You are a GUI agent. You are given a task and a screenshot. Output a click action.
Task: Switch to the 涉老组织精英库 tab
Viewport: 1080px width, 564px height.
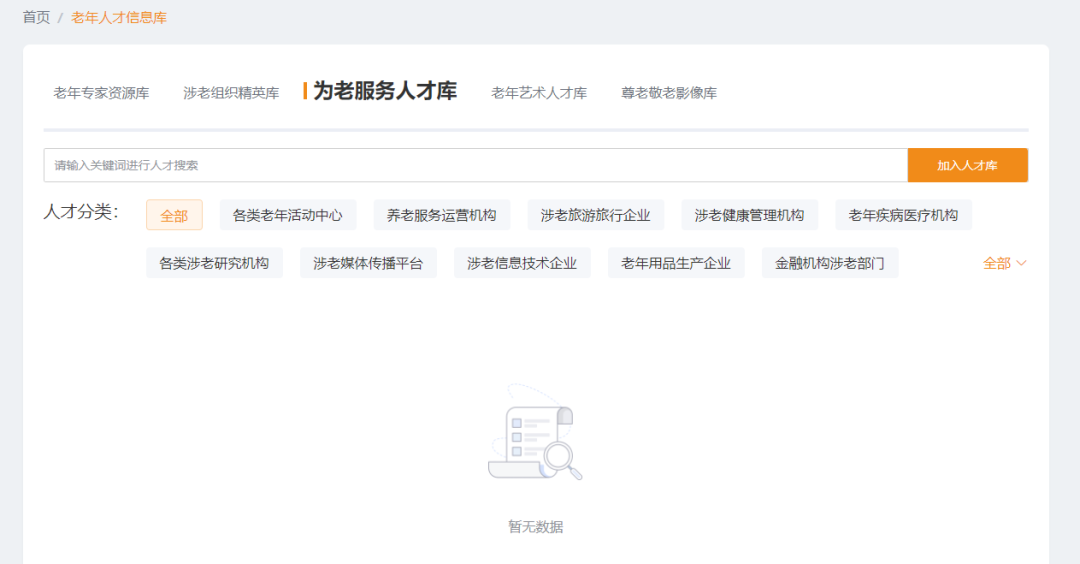[231, 93]
